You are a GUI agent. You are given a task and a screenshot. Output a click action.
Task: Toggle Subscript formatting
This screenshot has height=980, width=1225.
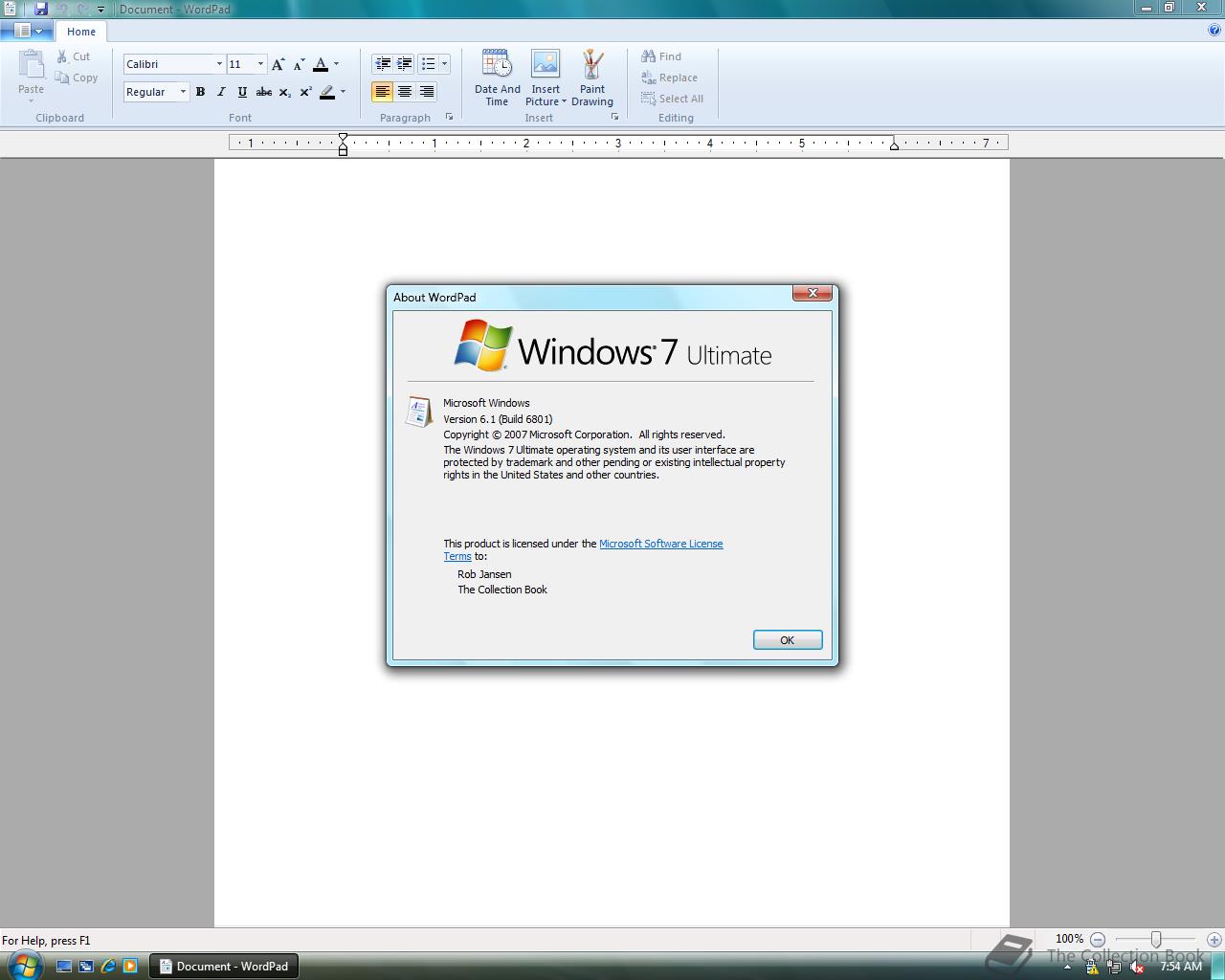284,92
